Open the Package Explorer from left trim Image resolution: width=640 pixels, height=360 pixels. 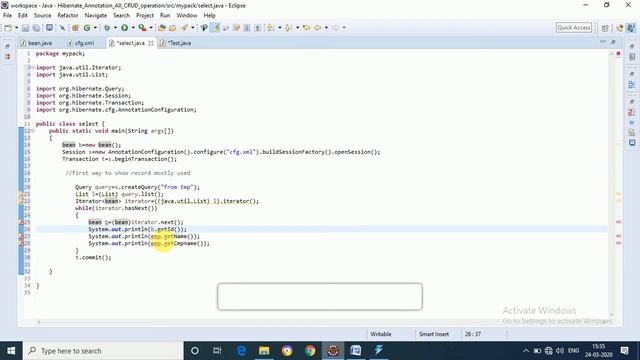[8, 57]
